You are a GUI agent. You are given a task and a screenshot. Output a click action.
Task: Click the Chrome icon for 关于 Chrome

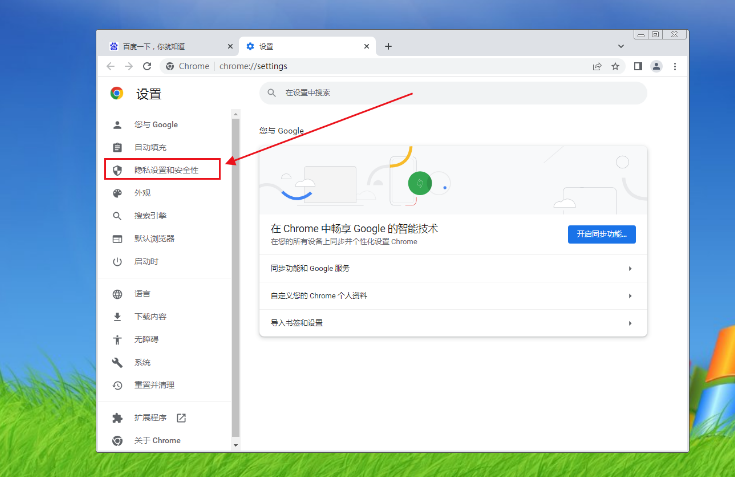tap(117, 440)
